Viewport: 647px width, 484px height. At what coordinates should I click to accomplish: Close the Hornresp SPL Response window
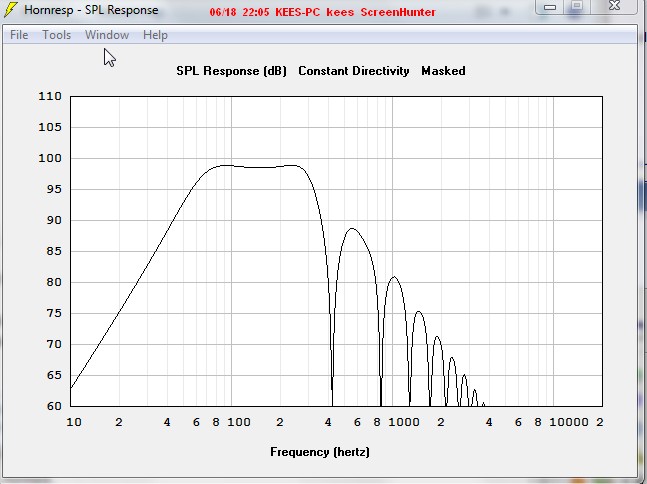(615, 6)
